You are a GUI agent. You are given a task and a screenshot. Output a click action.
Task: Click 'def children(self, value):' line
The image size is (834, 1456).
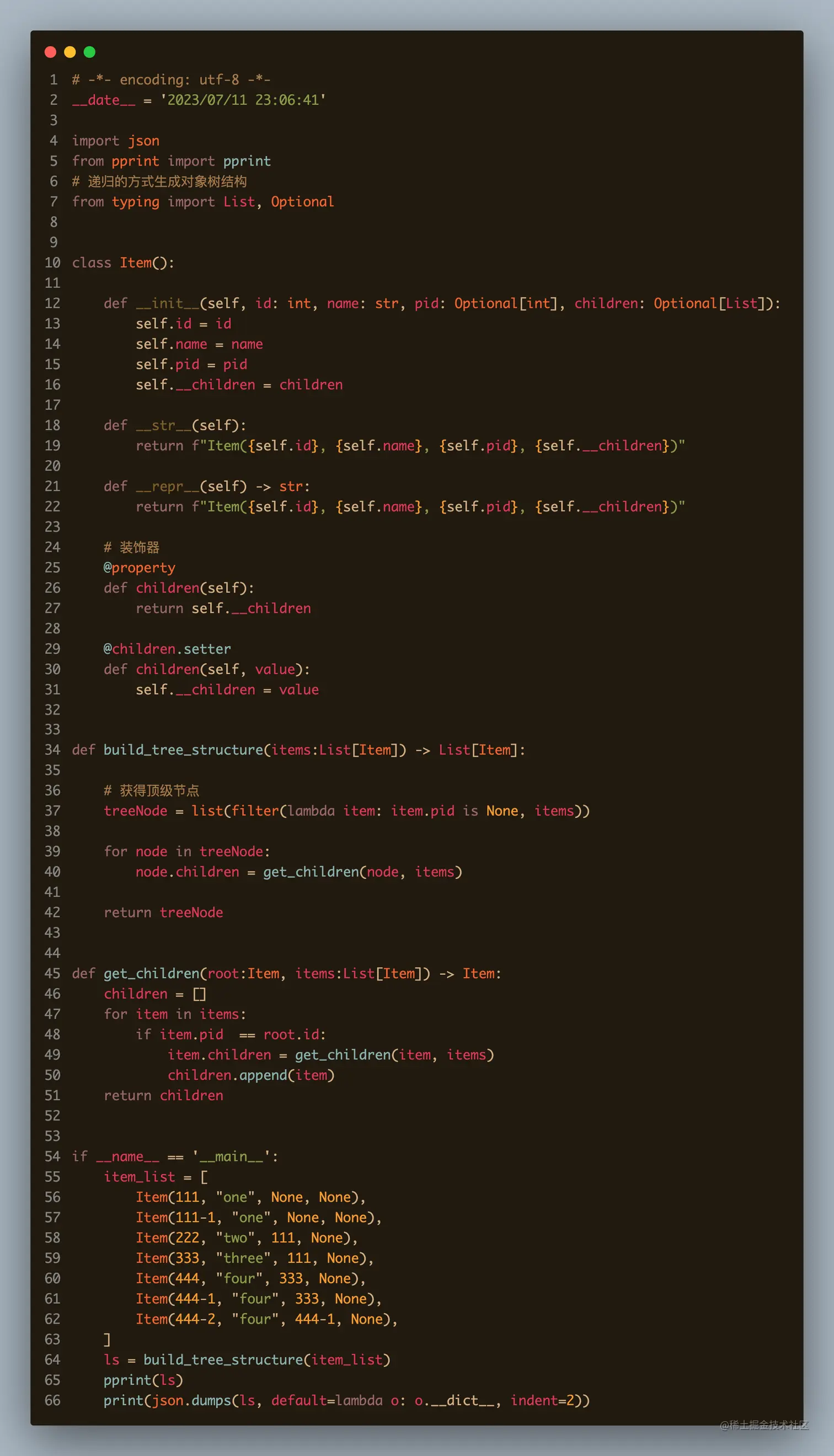207,670
